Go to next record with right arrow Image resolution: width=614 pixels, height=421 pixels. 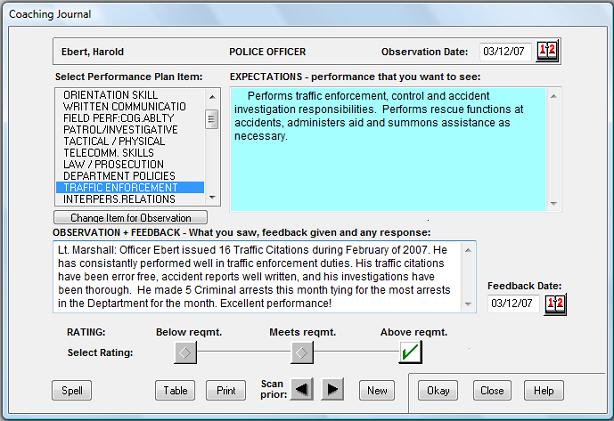pos(334,390)
